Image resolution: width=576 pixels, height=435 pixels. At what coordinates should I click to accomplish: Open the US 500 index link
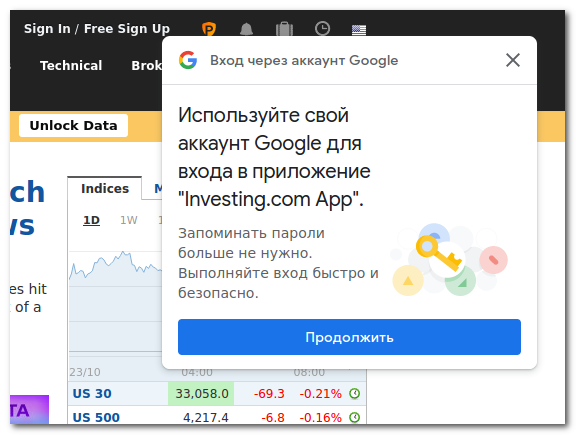[96, 417]
